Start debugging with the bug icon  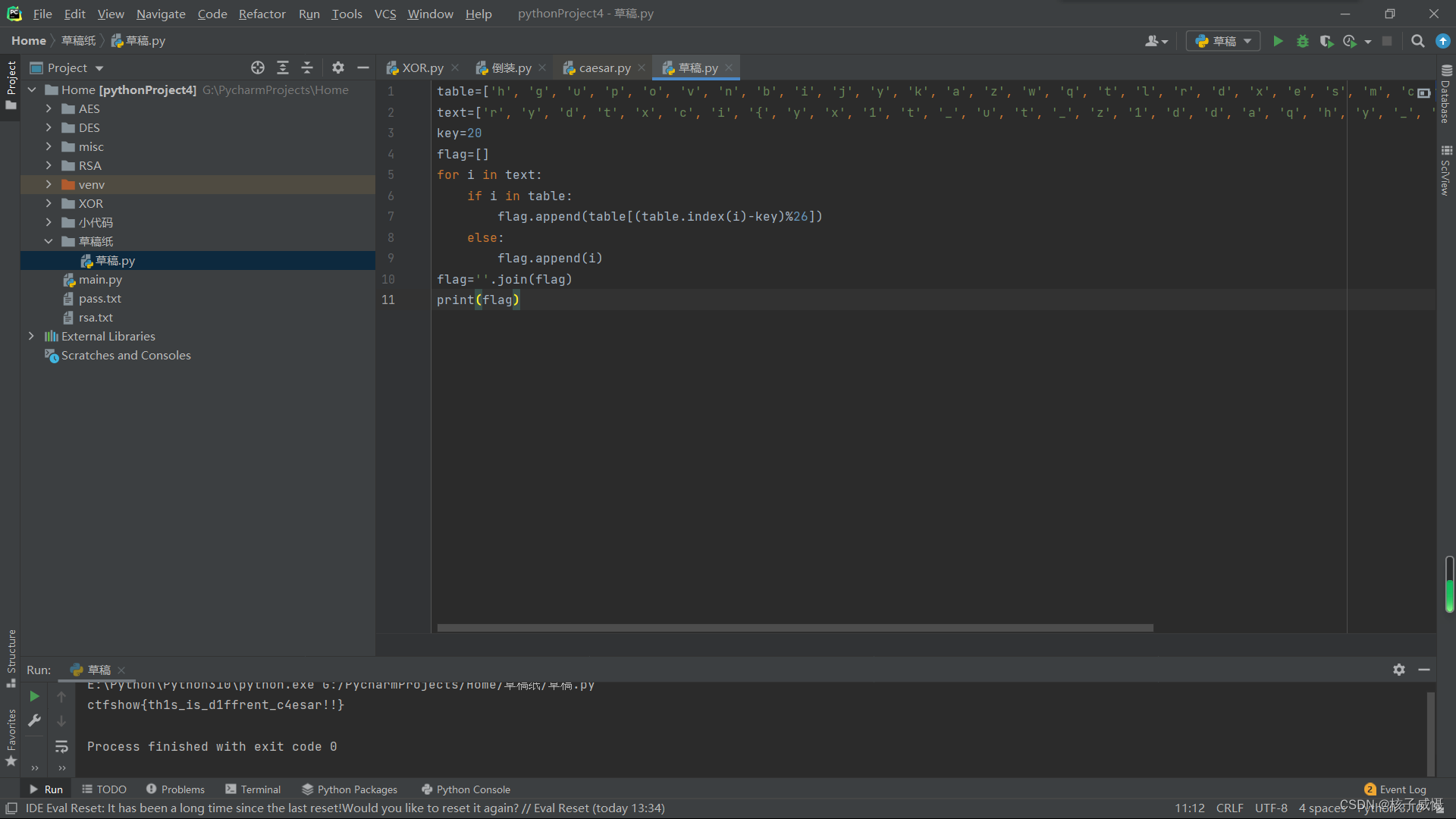point(1302,41)
